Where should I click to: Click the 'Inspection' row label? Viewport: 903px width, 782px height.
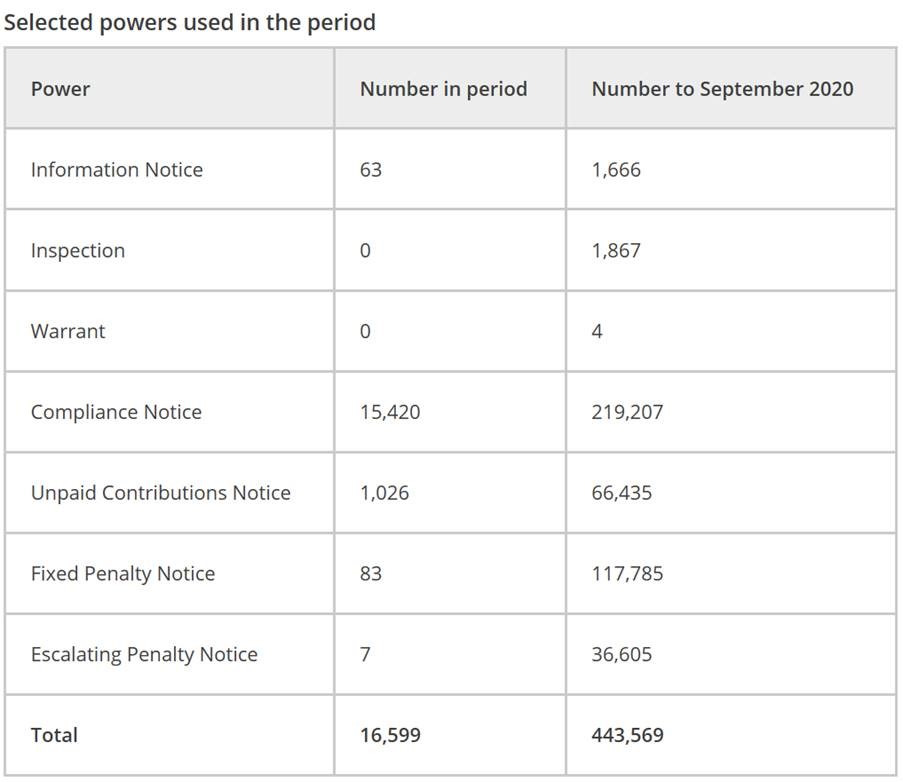[x=78, y=250]
